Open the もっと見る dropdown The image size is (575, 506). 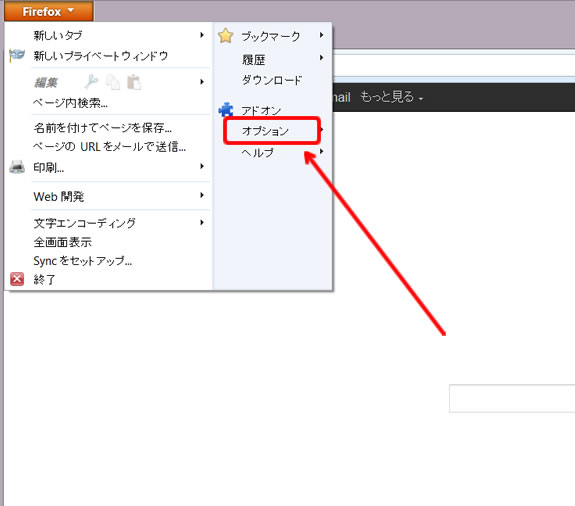392,97
